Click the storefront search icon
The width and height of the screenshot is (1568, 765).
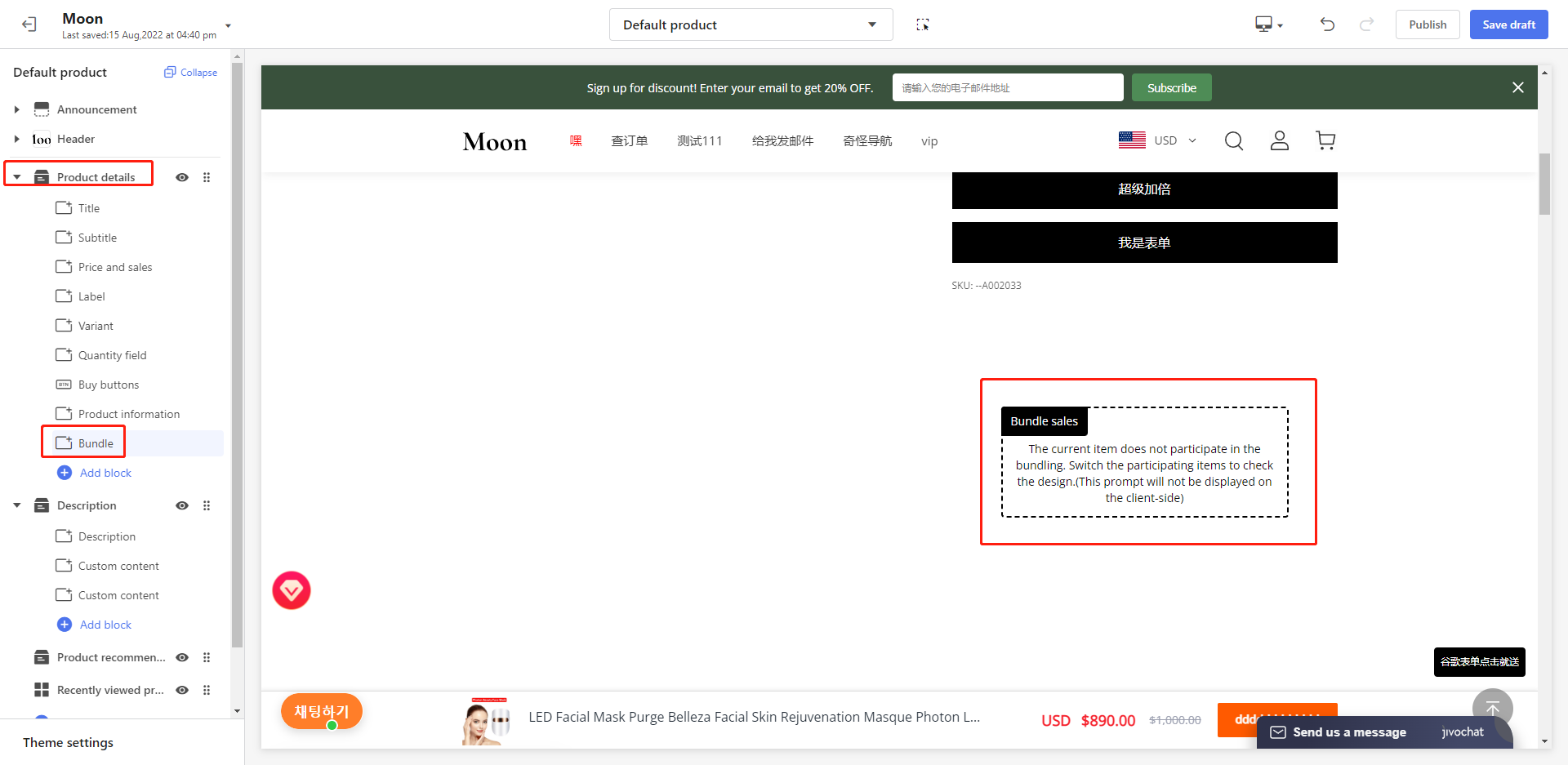[1234, 140]
